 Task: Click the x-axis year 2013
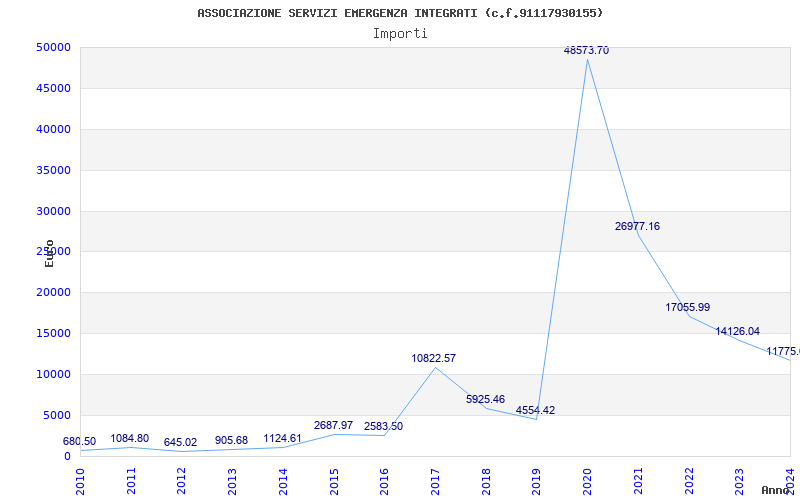pos(232,482)
